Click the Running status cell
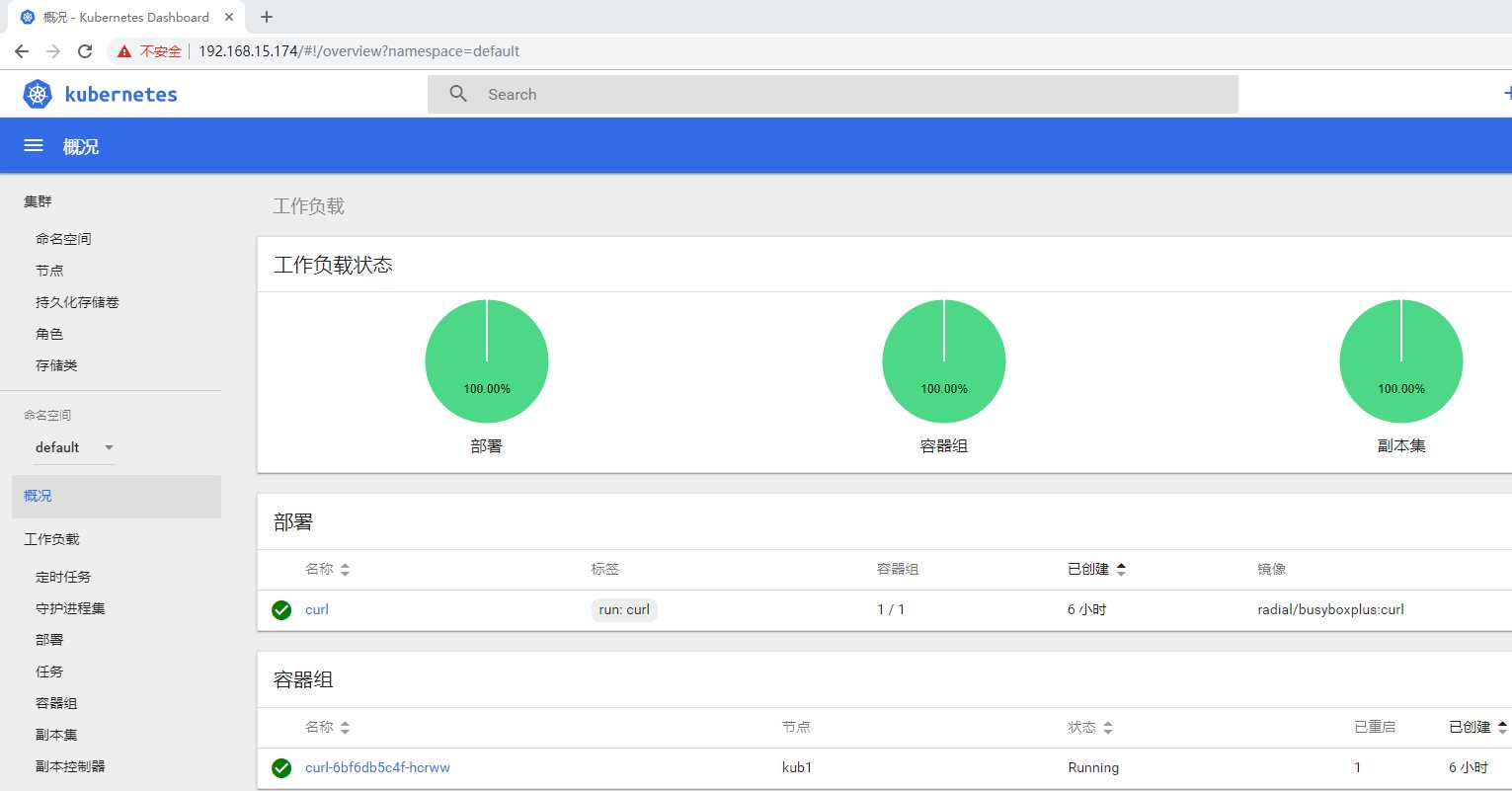Viewport: 1512px width, 791px height. 1093,768
